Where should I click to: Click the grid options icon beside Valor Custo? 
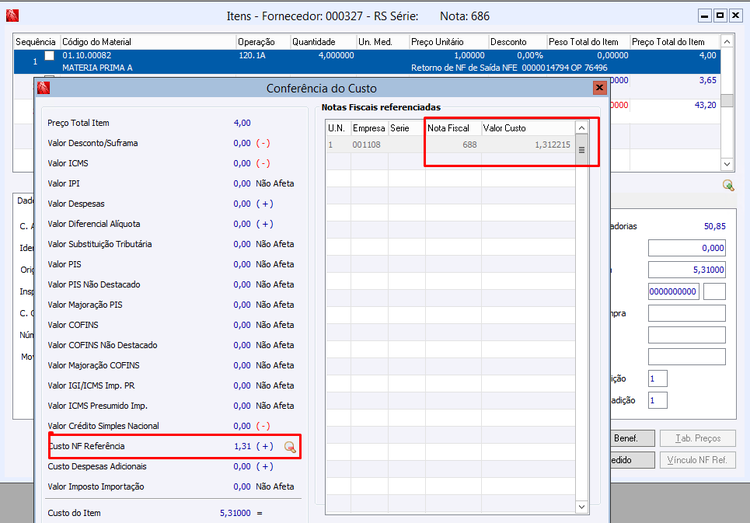581,150
